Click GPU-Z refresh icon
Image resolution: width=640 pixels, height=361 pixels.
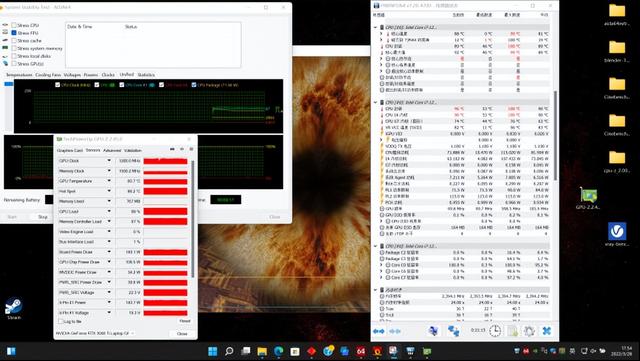point(182,149)
